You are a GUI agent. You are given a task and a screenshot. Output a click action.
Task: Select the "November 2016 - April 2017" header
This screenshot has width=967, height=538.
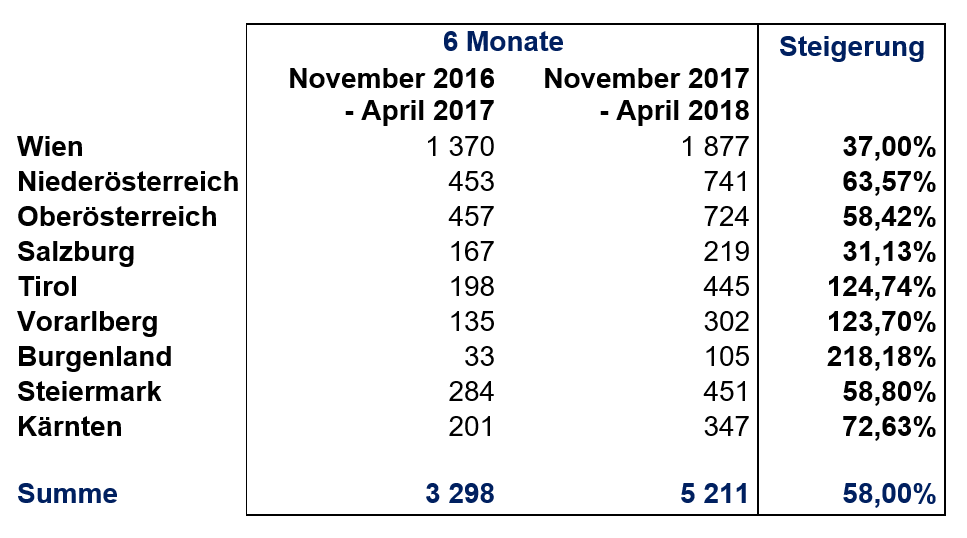tap(392, 94)
